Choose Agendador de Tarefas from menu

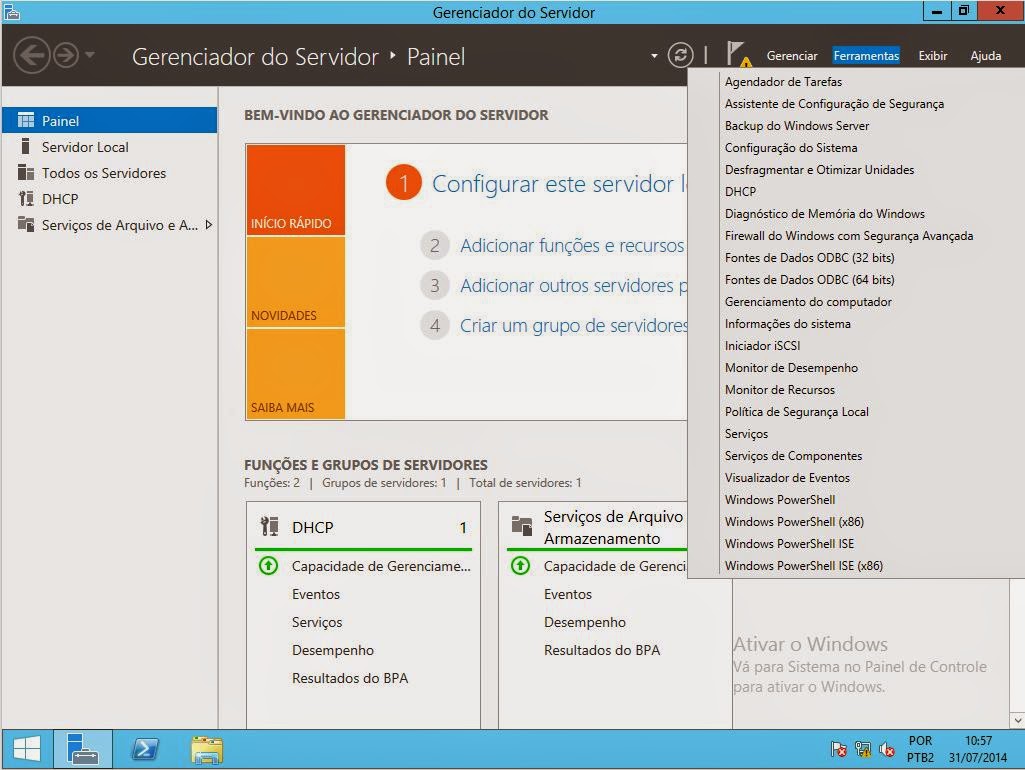click(x=782, y=82)
